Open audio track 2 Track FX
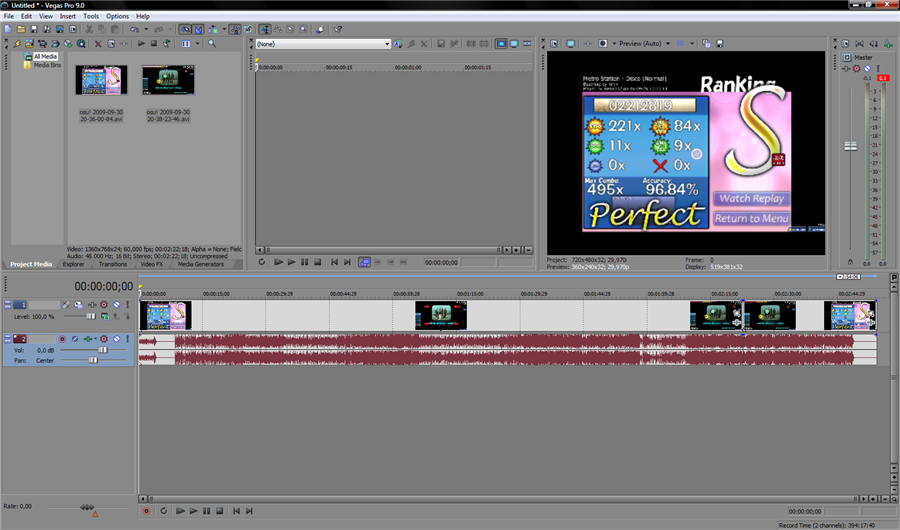 [88, 339]
